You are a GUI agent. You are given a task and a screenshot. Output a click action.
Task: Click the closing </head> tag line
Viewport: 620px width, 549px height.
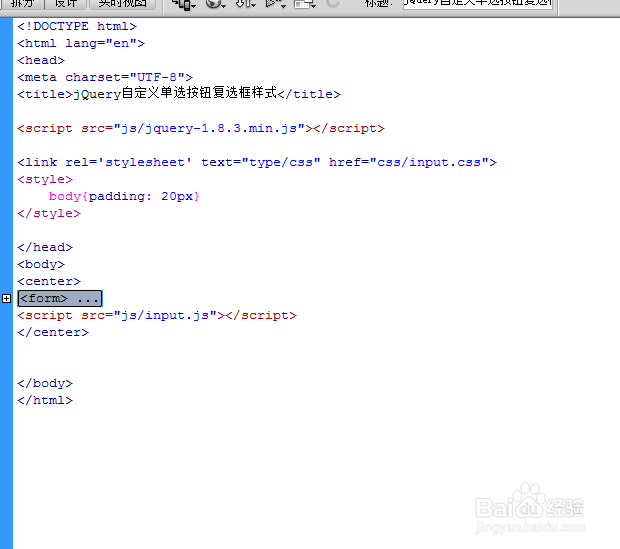click(x=45, y=248)
